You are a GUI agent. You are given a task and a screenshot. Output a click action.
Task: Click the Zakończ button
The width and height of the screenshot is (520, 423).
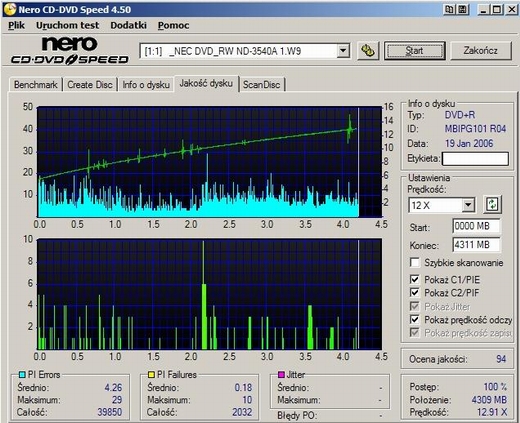point(481,51)
